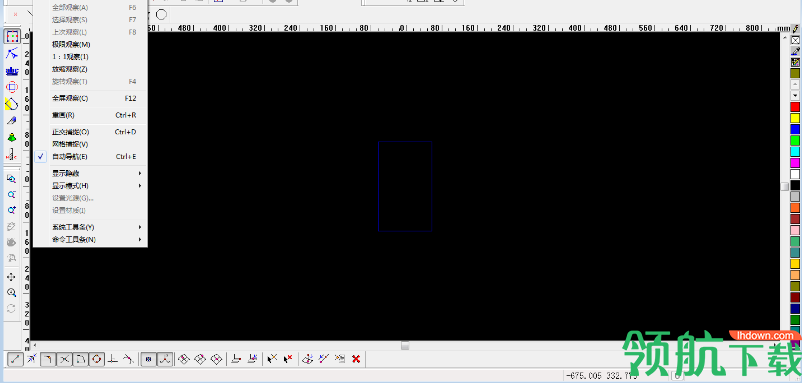Click the tangent snap icon in bottom toolbar

pyautogui.click(x=128, y=359)
